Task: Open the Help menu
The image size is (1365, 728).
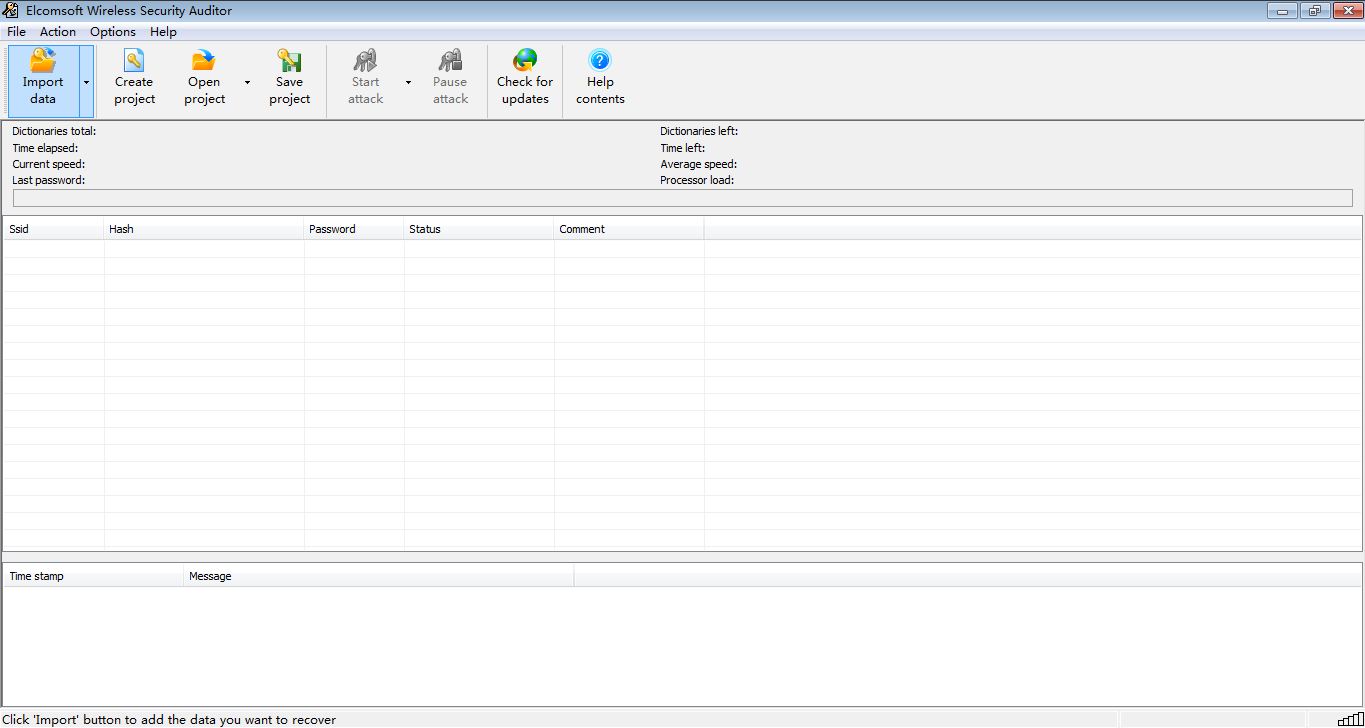Action: point(163,32)
